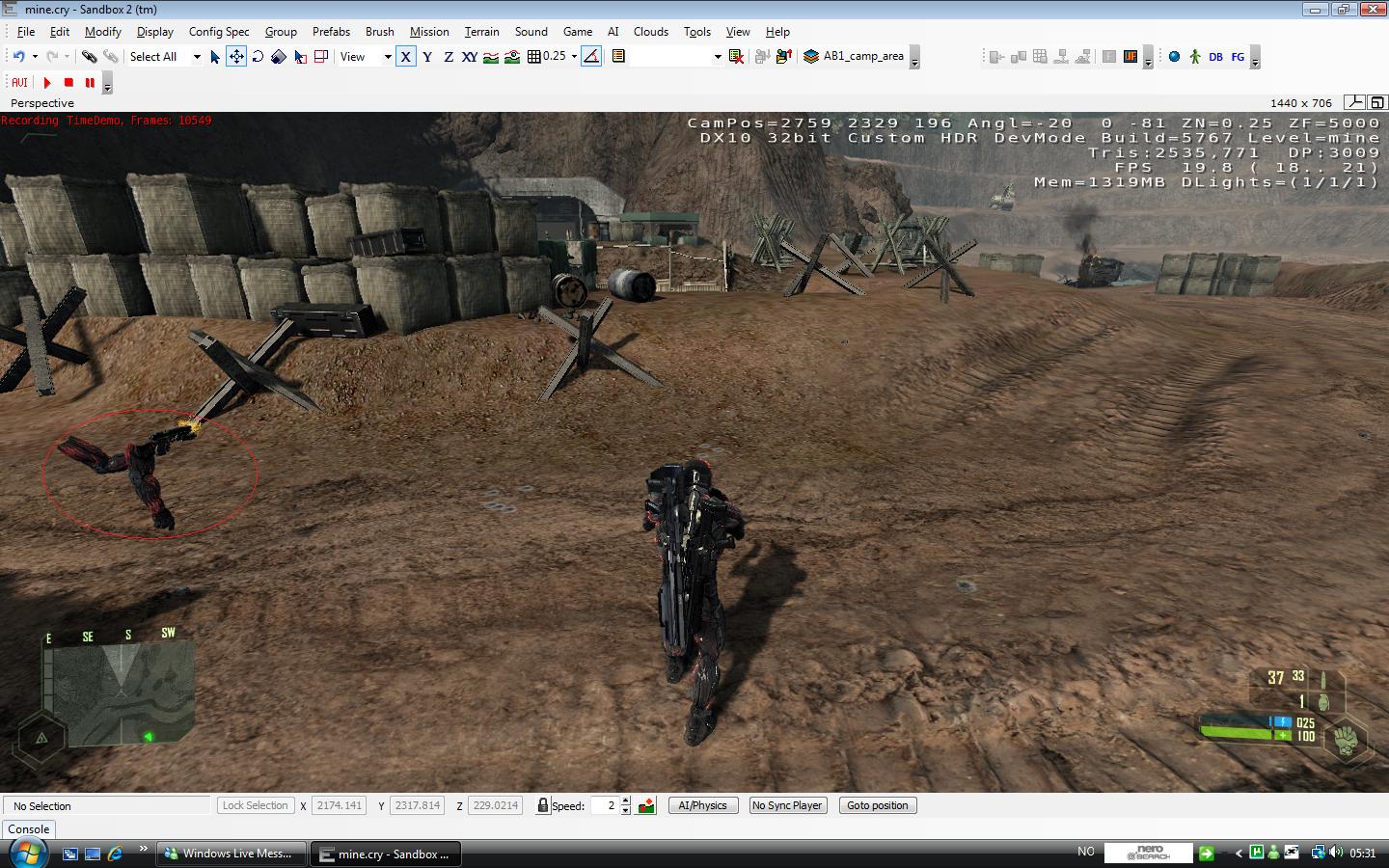1389x868 pixels.
Task: Click the yellow list toolbar icon
Action: click(x=618, y=56)
